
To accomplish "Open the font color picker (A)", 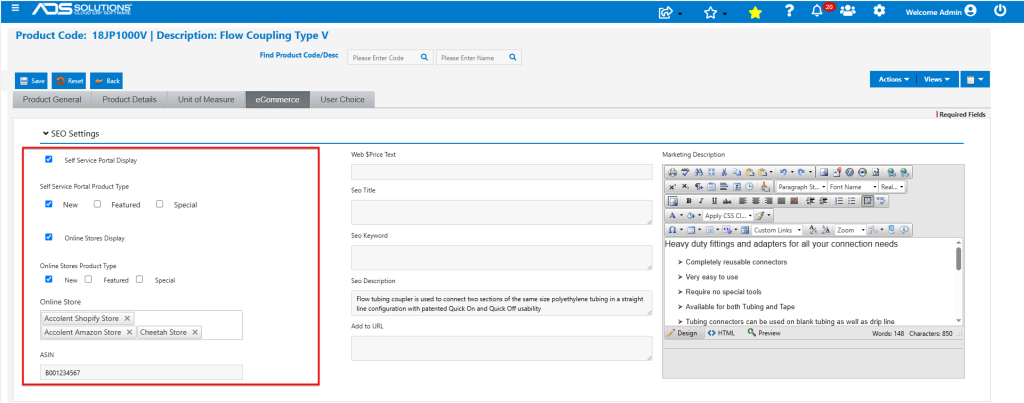I will (672, 216).
